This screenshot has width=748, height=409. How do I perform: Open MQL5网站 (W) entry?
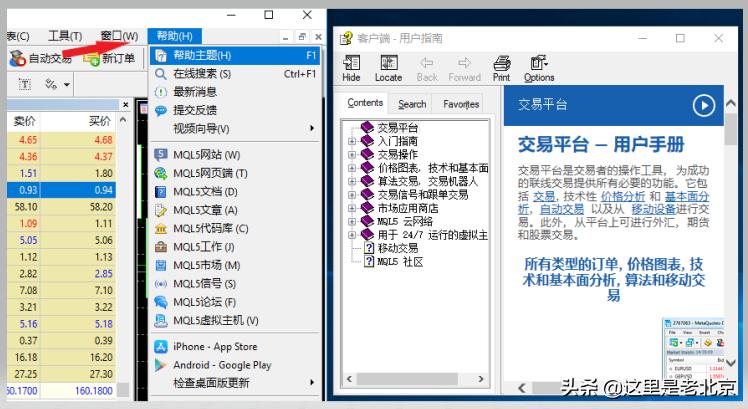point(235,155)
